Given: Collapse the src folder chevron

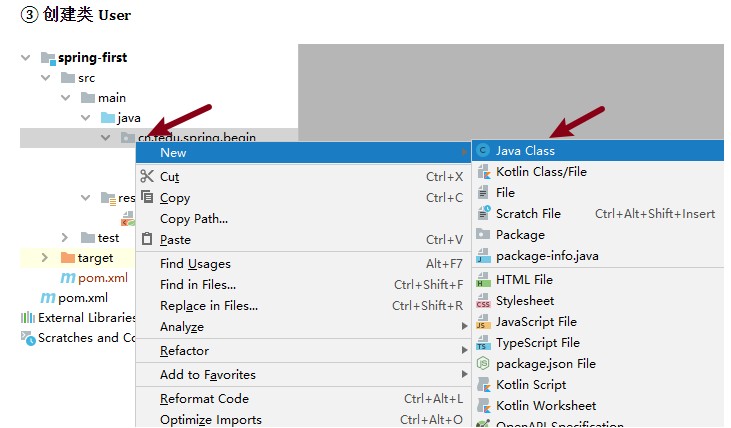Looking at the screenshot, I should 46,77.
